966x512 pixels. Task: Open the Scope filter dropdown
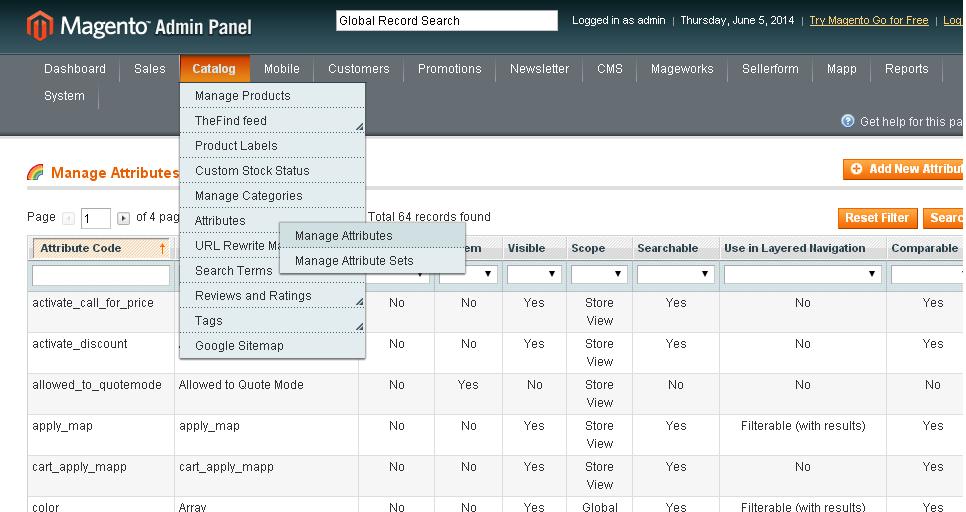pyautogui.click(x=598, y=274)
